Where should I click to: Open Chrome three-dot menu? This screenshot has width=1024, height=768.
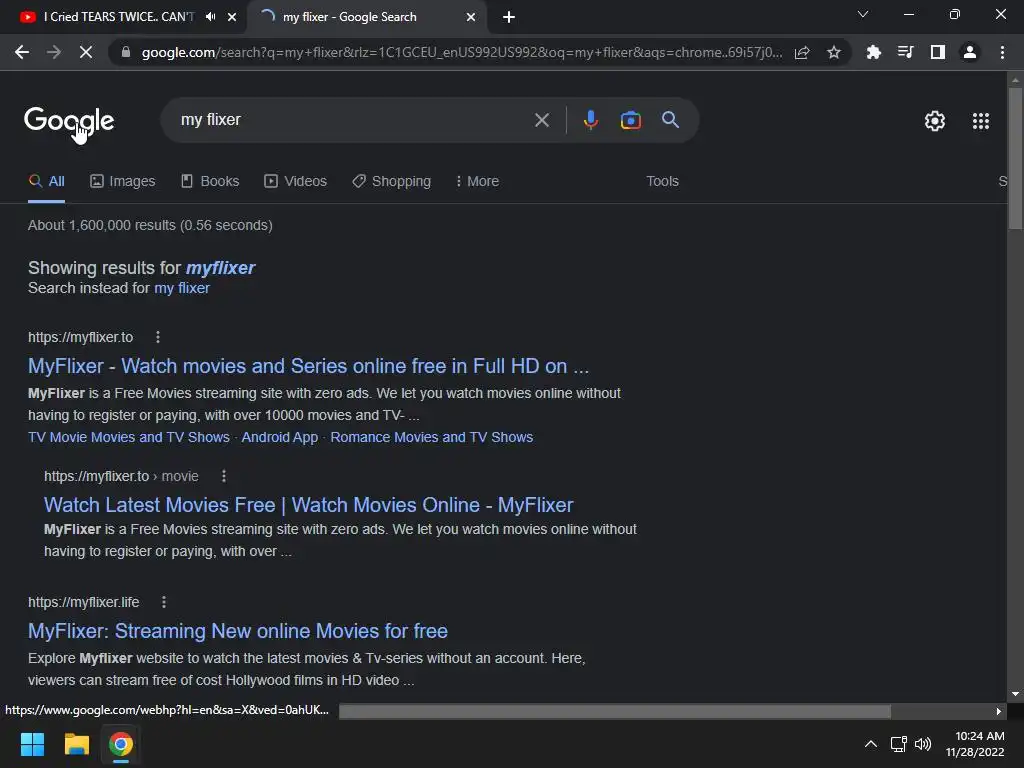pyautogui.click(x=1002, y=52)
